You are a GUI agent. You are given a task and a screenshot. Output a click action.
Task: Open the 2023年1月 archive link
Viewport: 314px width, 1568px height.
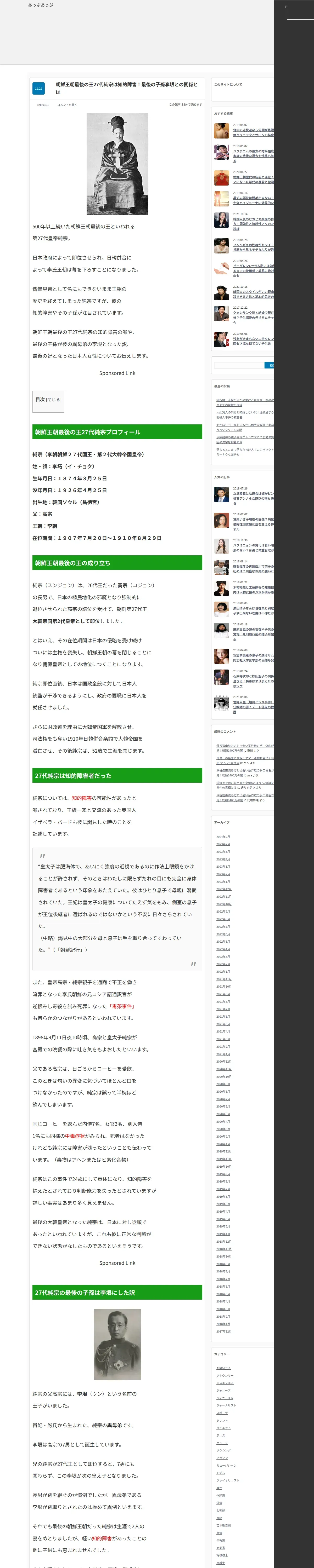click(223, 881)
